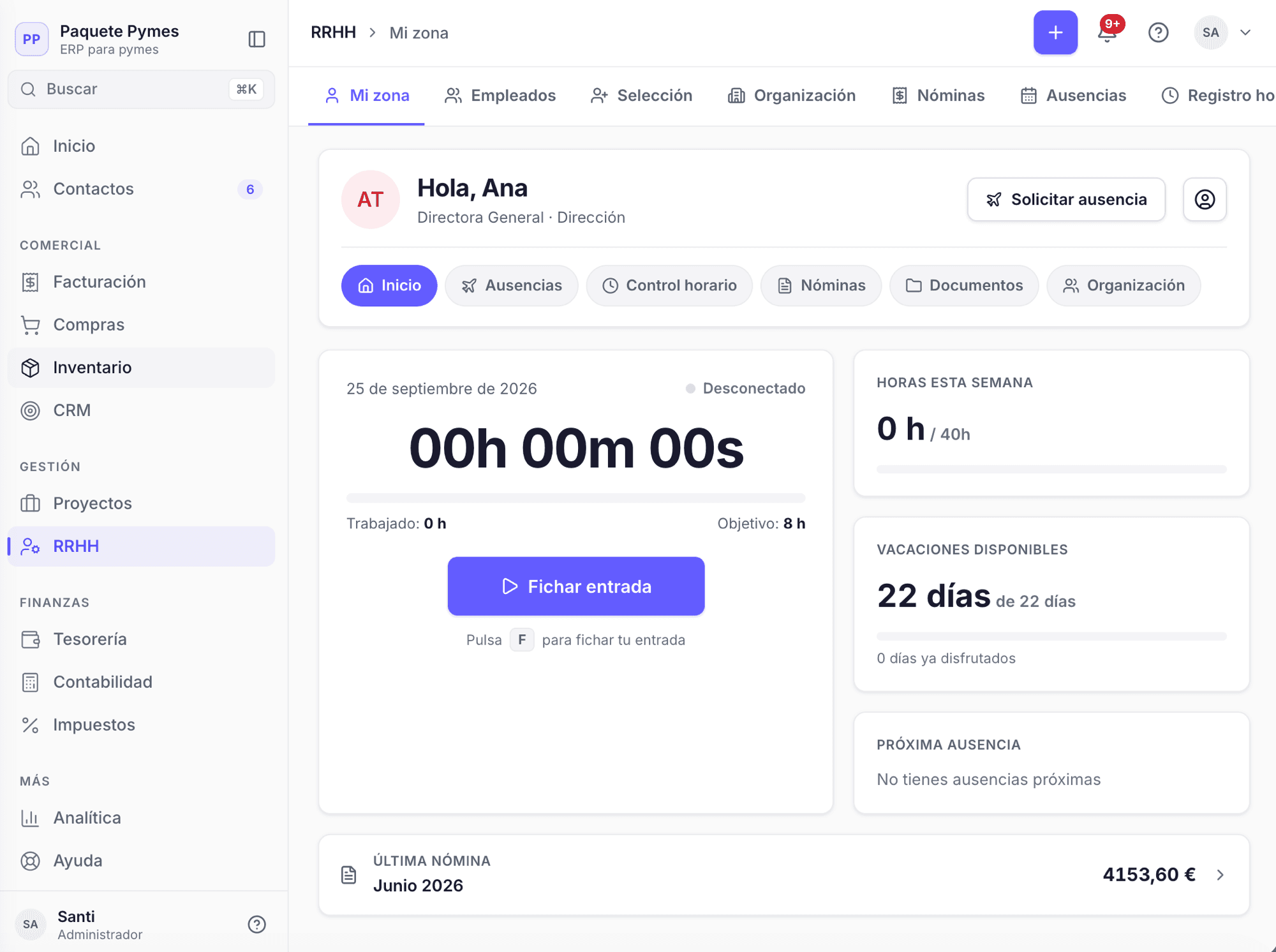Open Inventario module
1276x952 pixels.
tap(141, 368)
